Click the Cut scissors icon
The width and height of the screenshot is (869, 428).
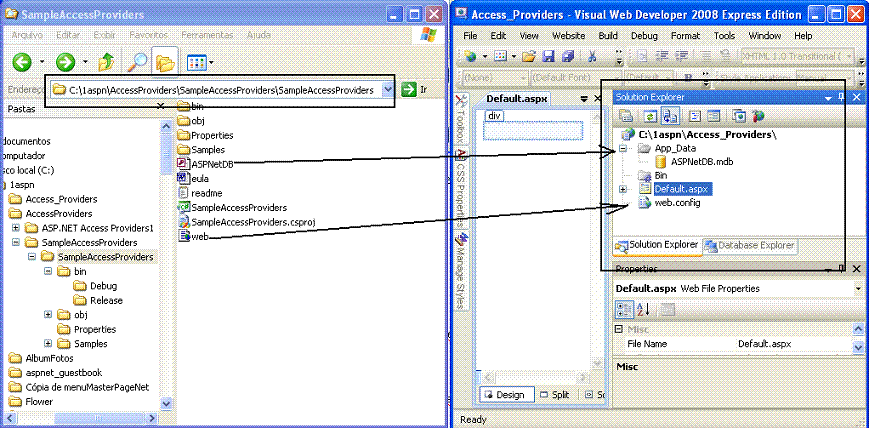(592, 56)
